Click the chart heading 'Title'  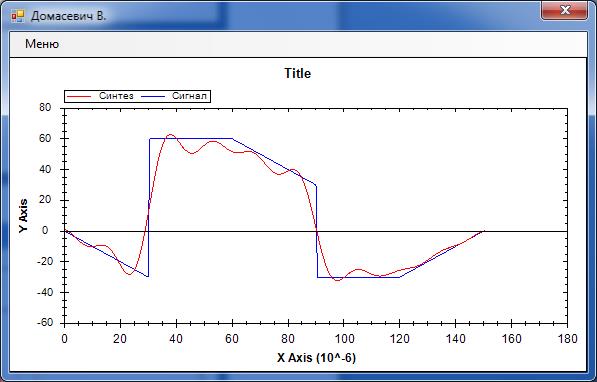pos(298,73)
